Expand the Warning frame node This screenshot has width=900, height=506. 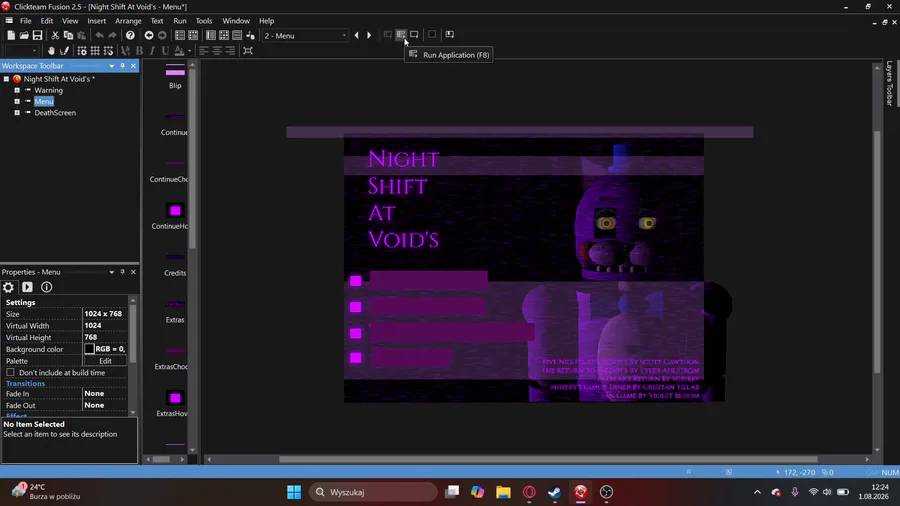[x=17, y=90]
